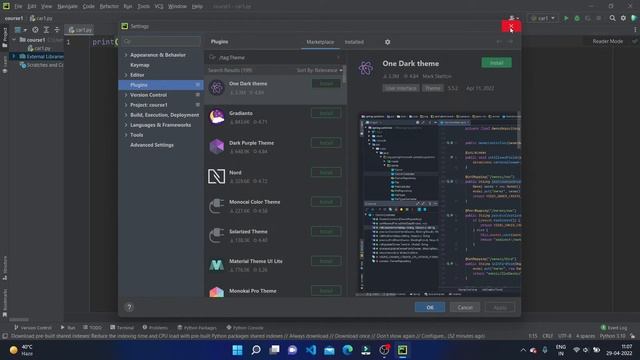Click Cancel in Settings dialog

[x=465, y=307]
